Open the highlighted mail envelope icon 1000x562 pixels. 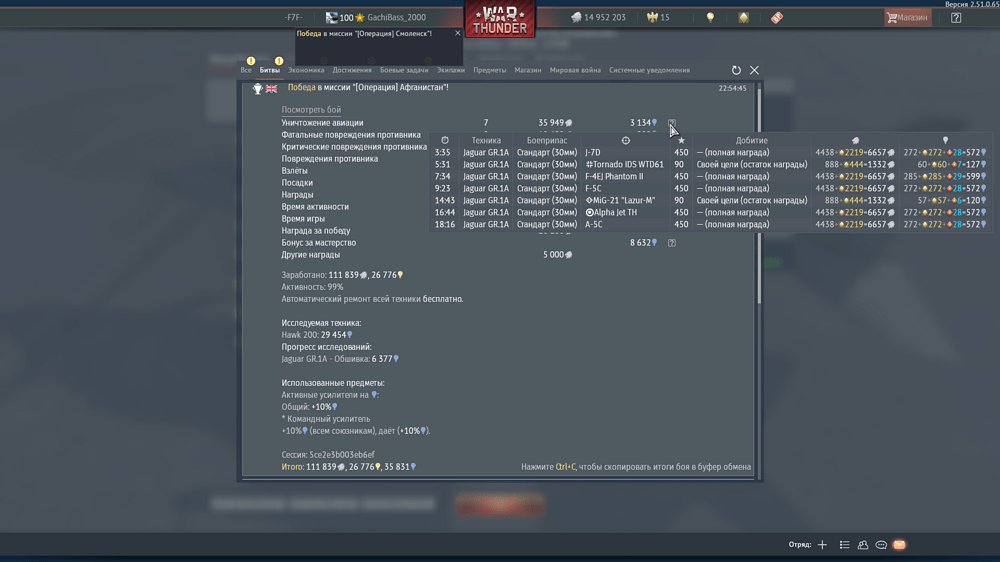899,545
